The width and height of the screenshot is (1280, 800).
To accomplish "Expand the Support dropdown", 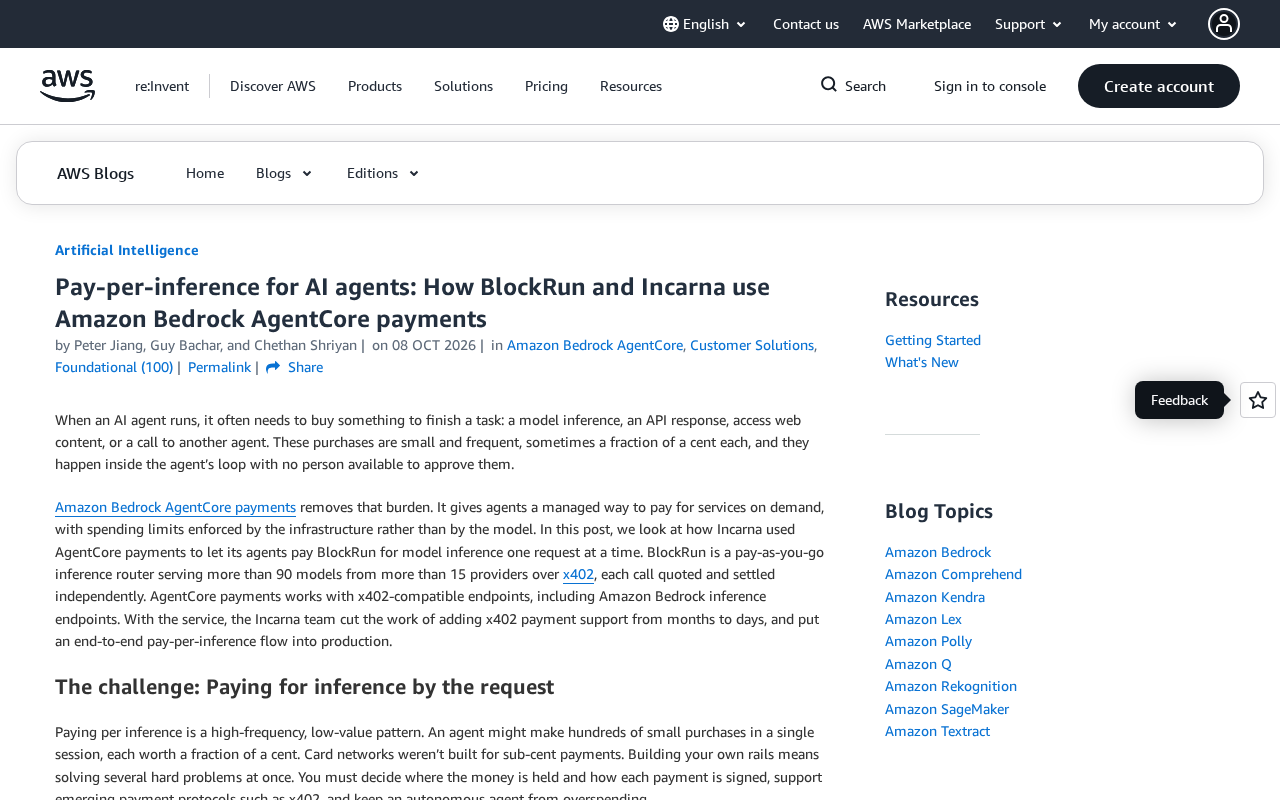I will click(x=1029, y=24).
